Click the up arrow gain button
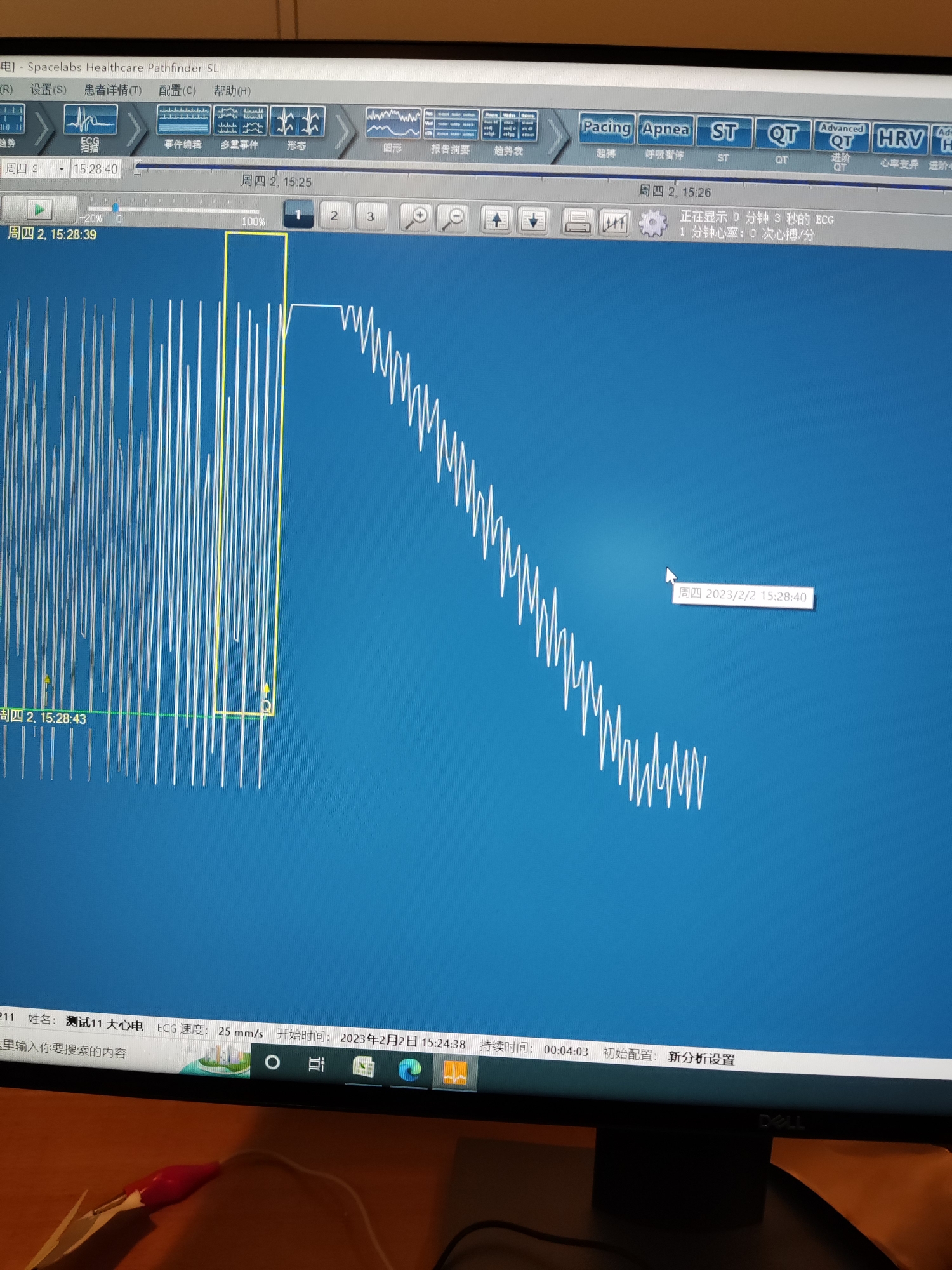 tap(496, 220)
